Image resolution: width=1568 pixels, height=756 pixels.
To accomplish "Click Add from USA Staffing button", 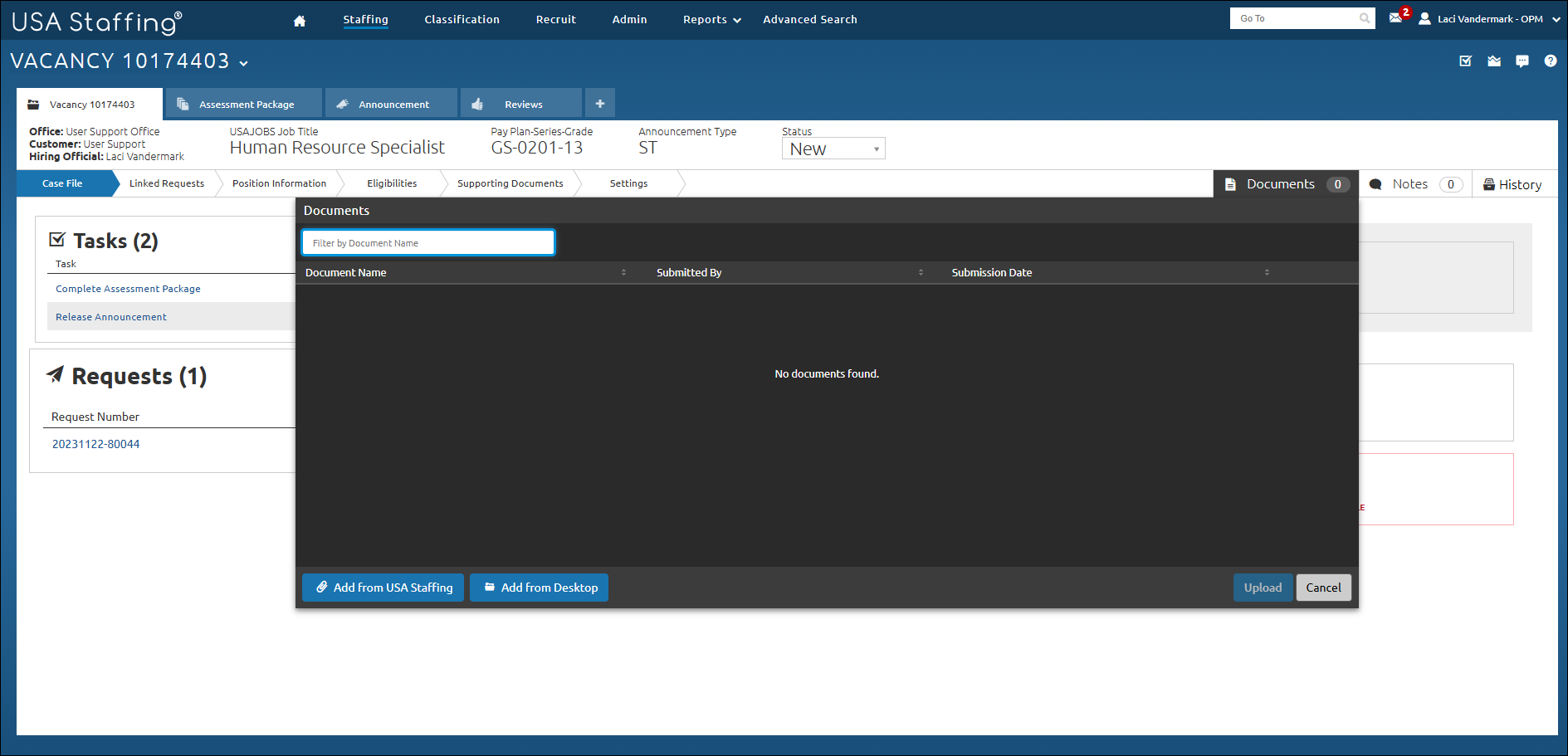I will point(383,588).
